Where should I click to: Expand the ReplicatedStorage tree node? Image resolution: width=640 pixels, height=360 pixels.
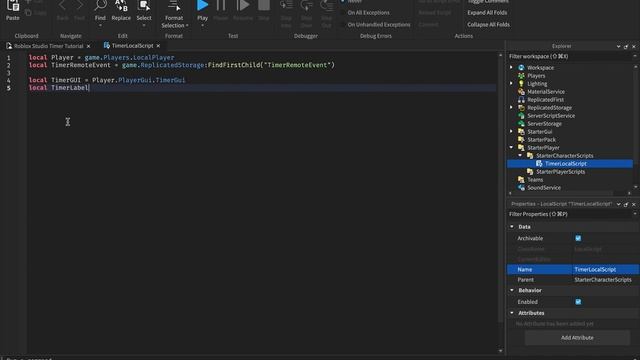pyautogui.click(x=511, y=107)
